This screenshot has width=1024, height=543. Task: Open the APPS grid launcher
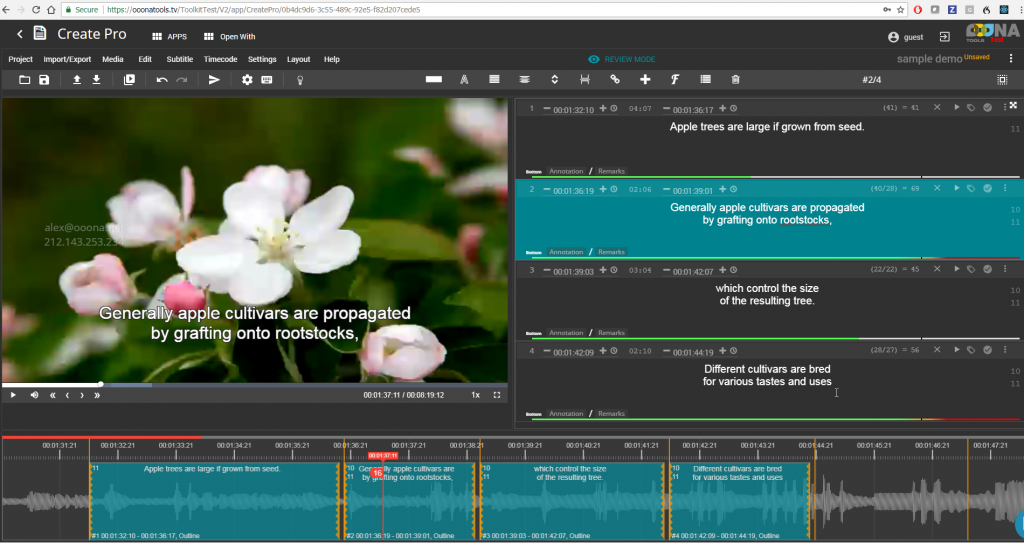point(169,36)
